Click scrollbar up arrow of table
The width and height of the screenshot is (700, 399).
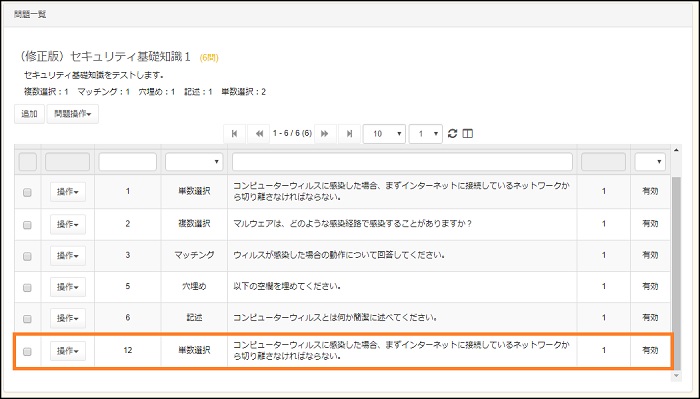pyautogui.click(x=676, y=150)
